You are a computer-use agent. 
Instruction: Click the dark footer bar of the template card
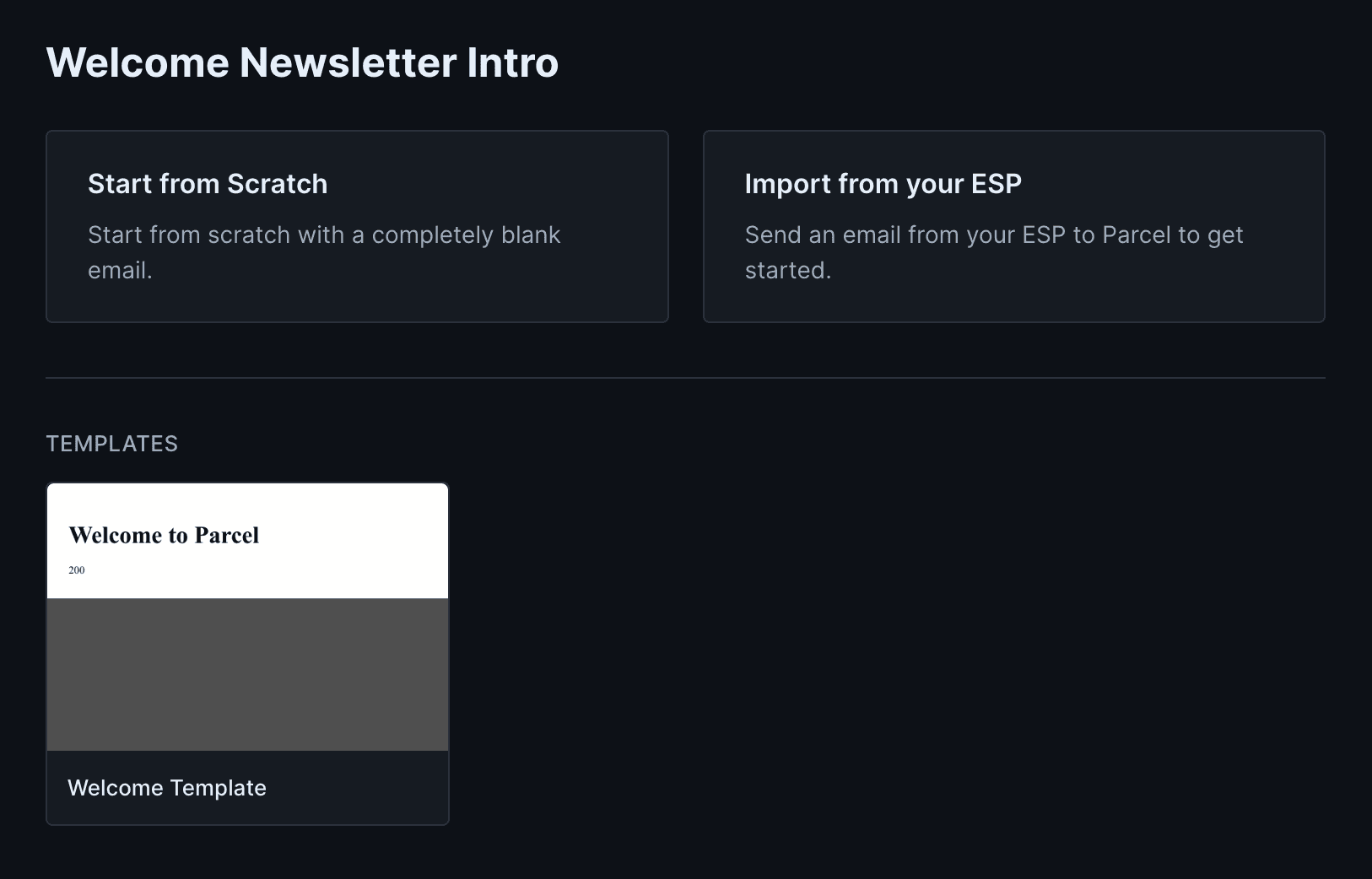pyautogui.click(x=247, y=788)
